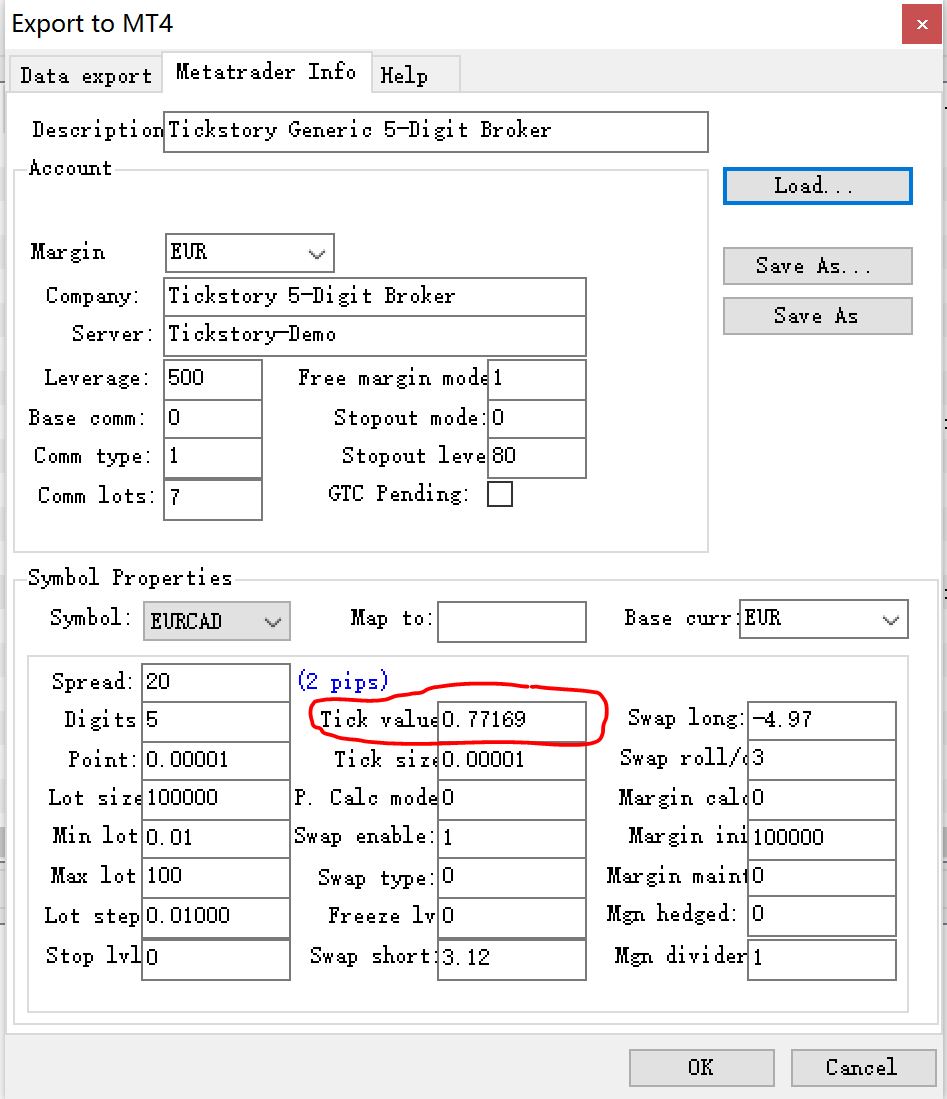Edit the Stopout mode field
Viewport: 947px width, 1099px height.
536,419
